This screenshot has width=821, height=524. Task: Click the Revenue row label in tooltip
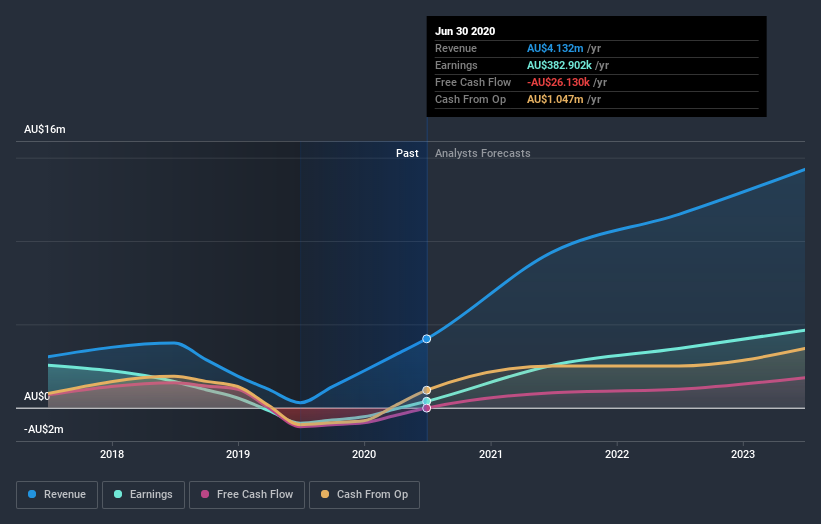click(x=456, y=48)
